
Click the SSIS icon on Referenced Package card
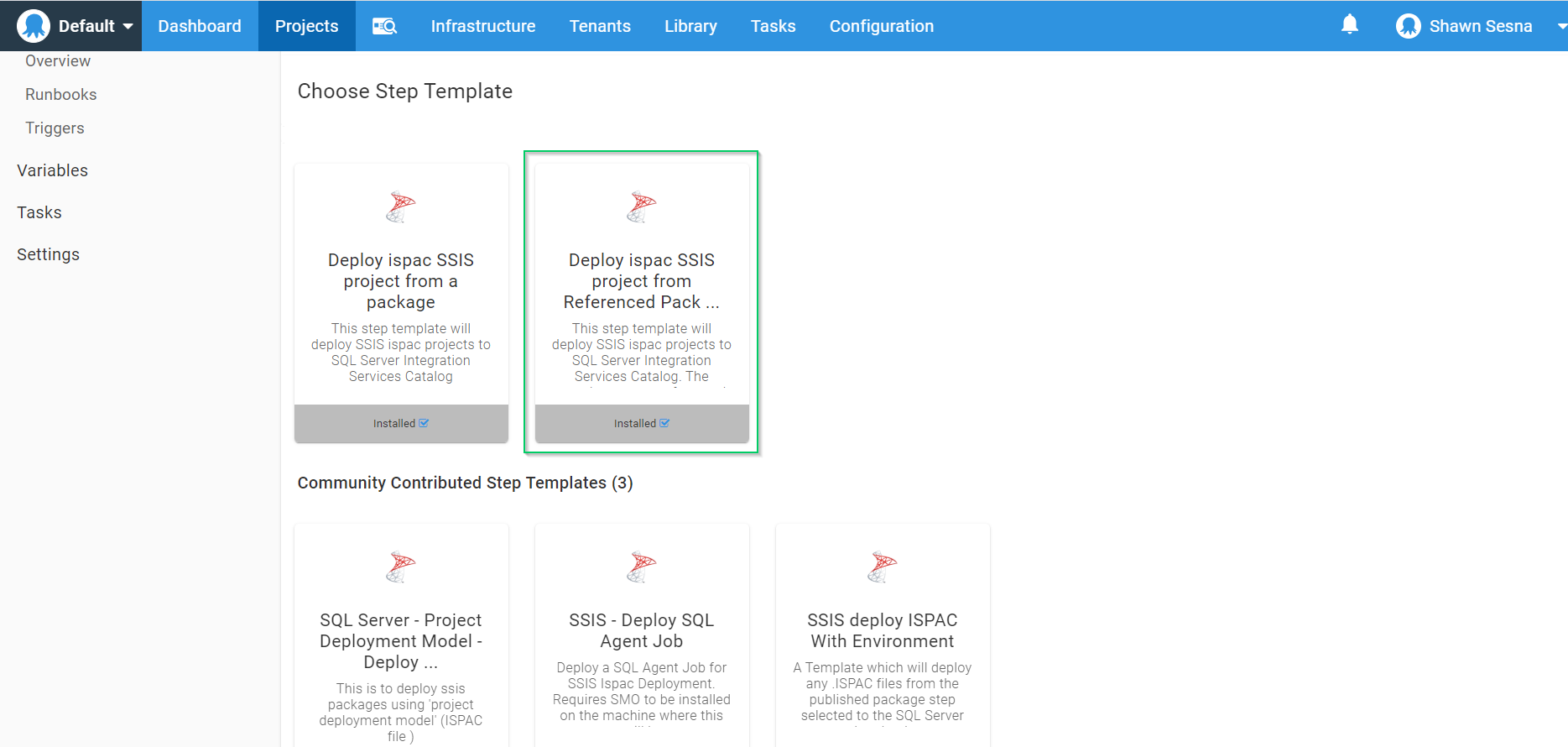(x=642, y=206)
